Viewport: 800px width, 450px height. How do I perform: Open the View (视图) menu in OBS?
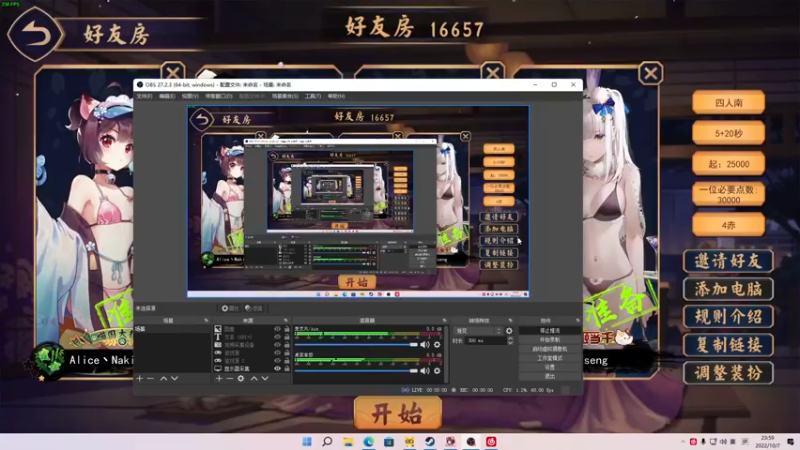pyautogui.click(x=190, y=96)
